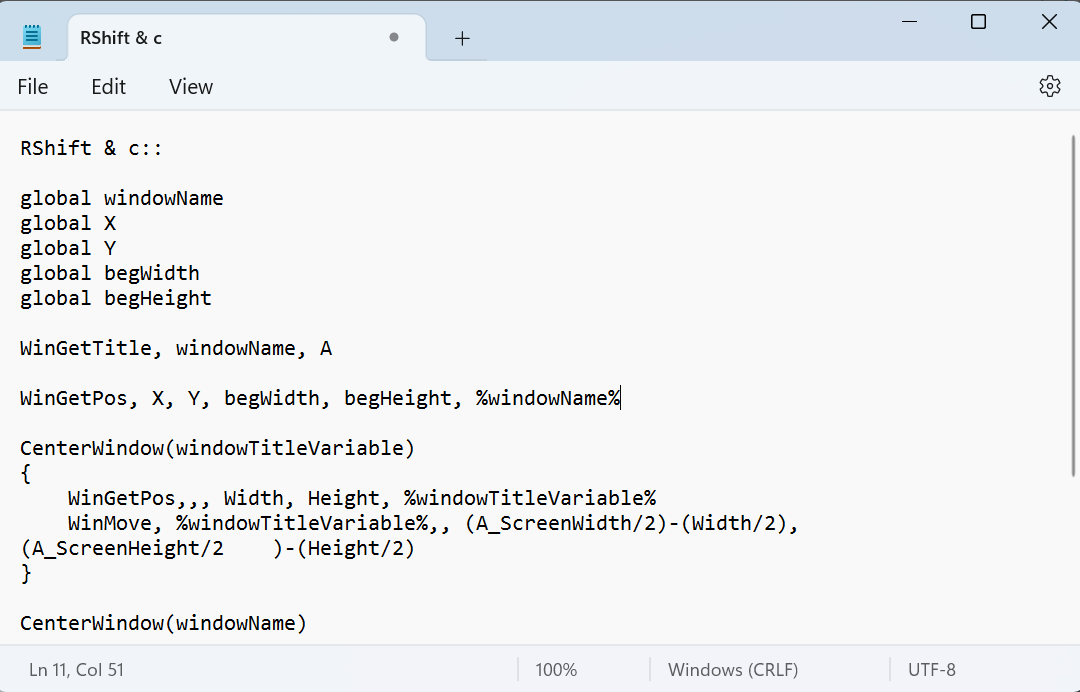Change the 100% zoom level
Viewport: 1080px width, 692px height.
556,670
